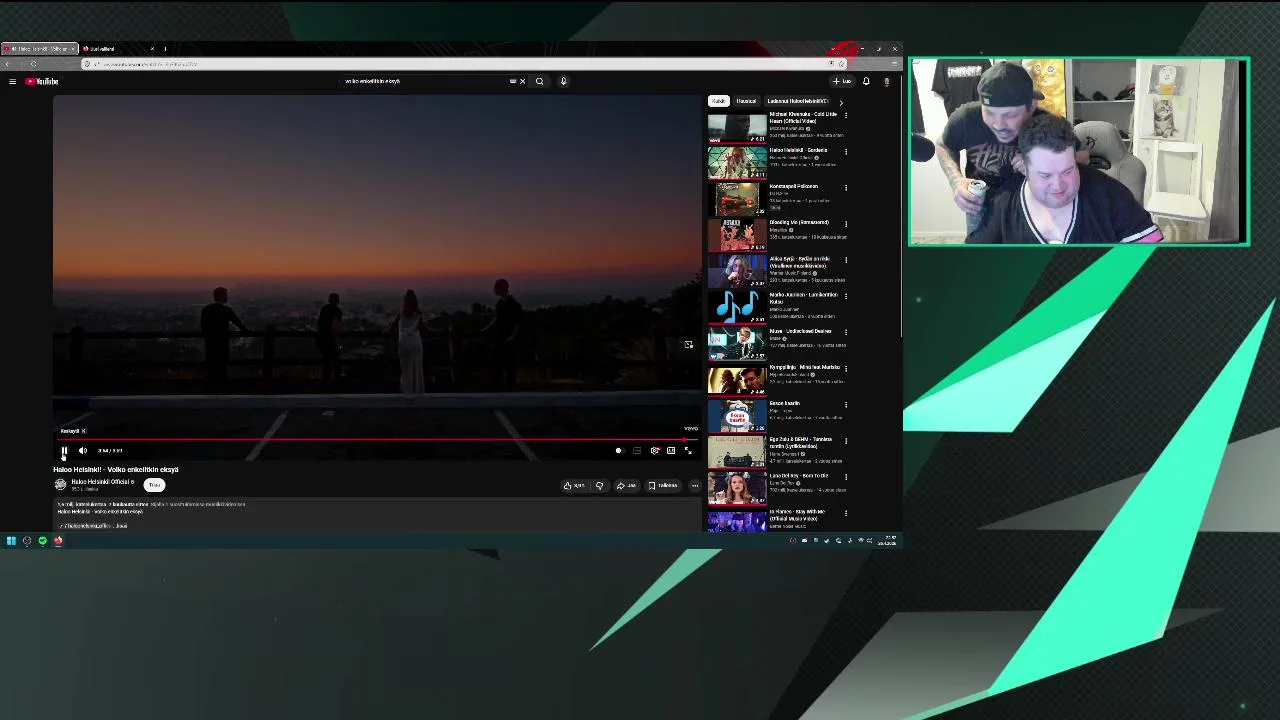Show more filter chips with the arrow
1280x720 pixels.
pos(841,101)
